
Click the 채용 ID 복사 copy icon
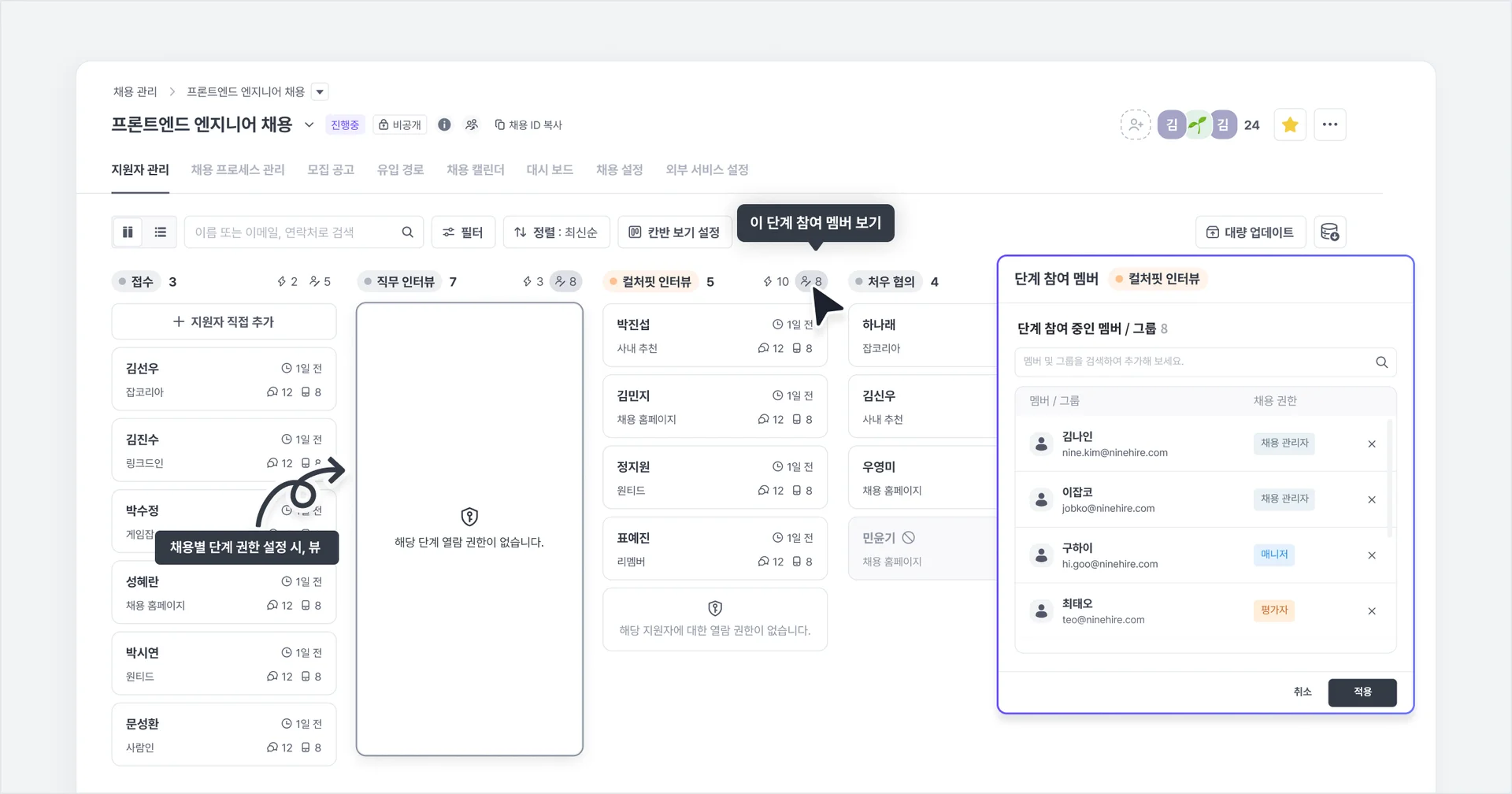tap(500, 124)
